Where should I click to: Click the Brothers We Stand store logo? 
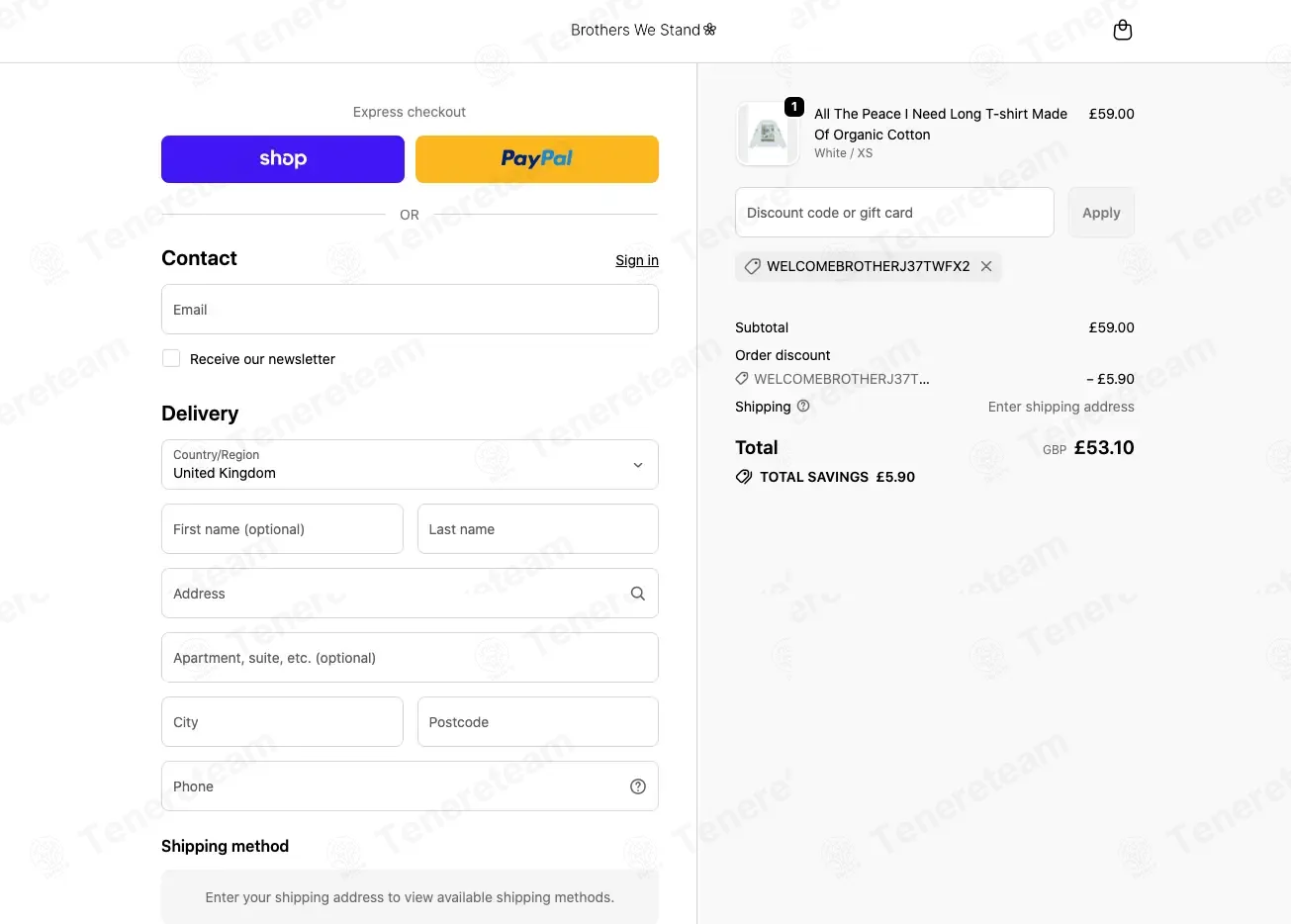[x=644, y=30]
